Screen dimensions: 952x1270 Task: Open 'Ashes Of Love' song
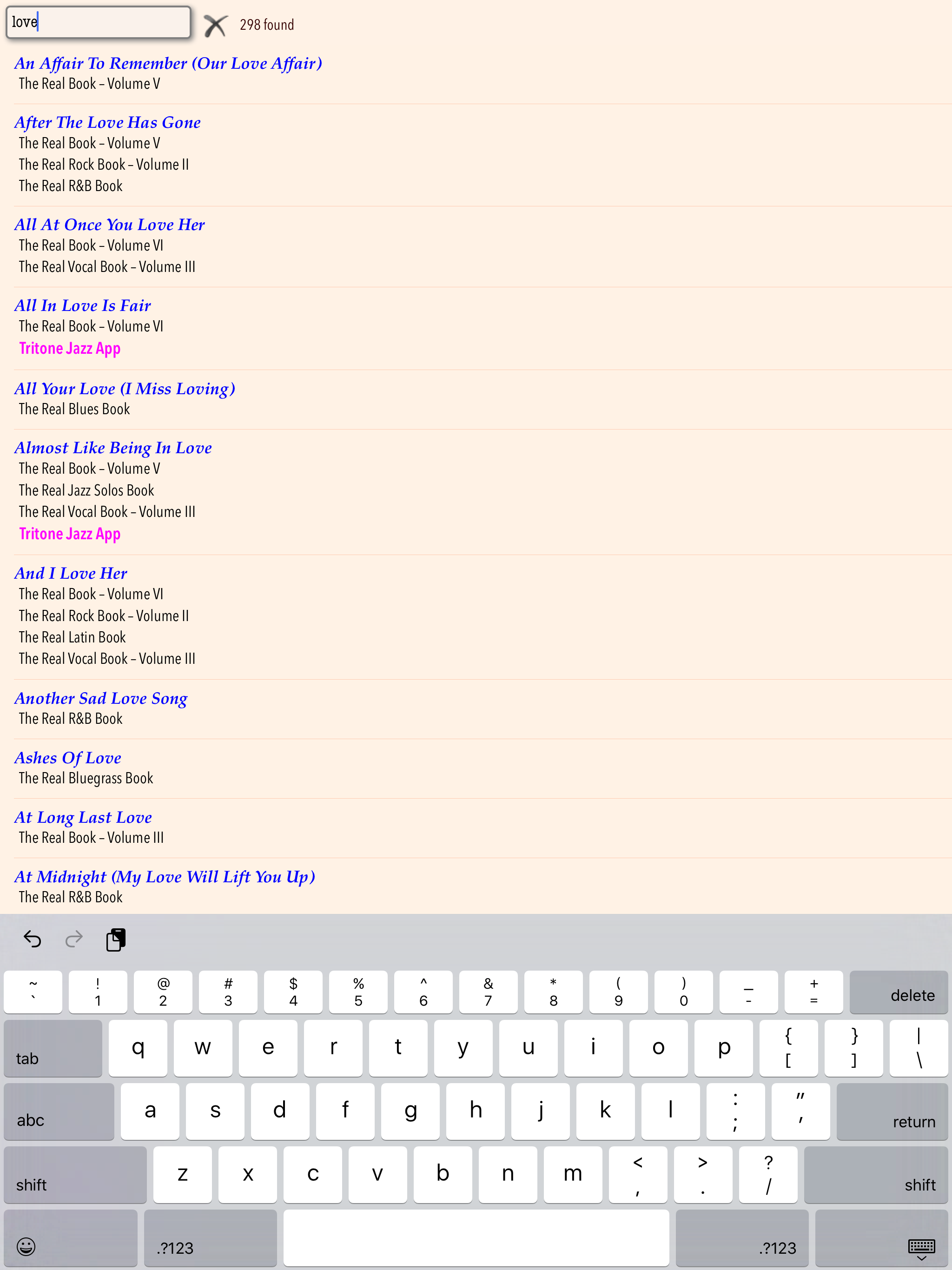click(x=68, y=758)
